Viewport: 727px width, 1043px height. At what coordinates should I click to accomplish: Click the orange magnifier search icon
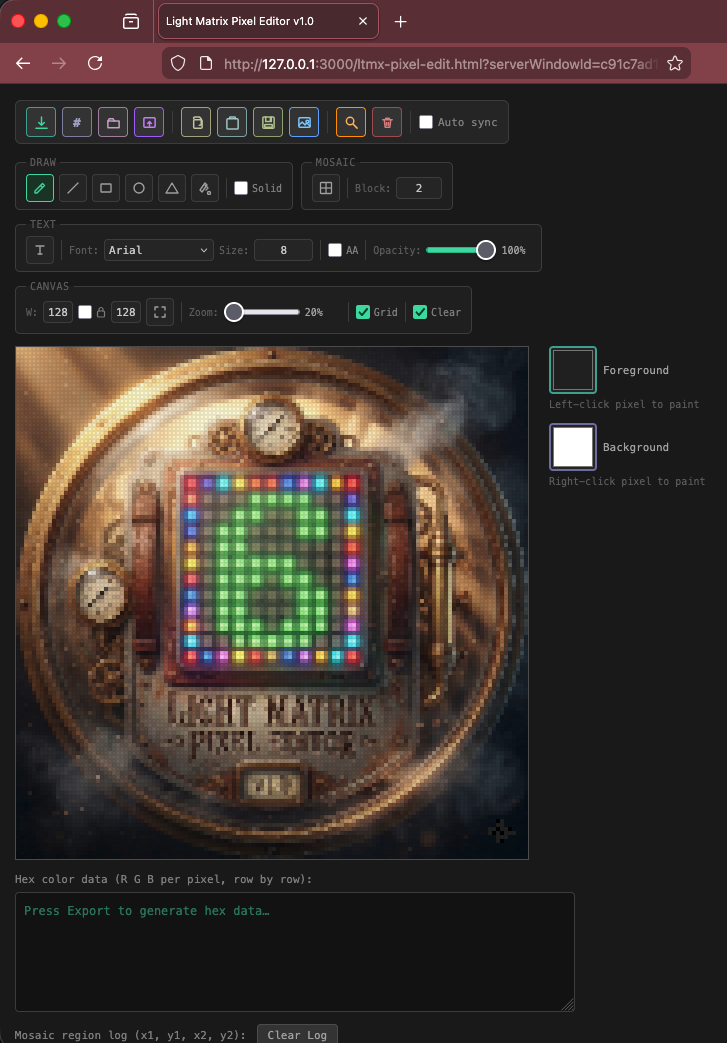click(351, 122)
